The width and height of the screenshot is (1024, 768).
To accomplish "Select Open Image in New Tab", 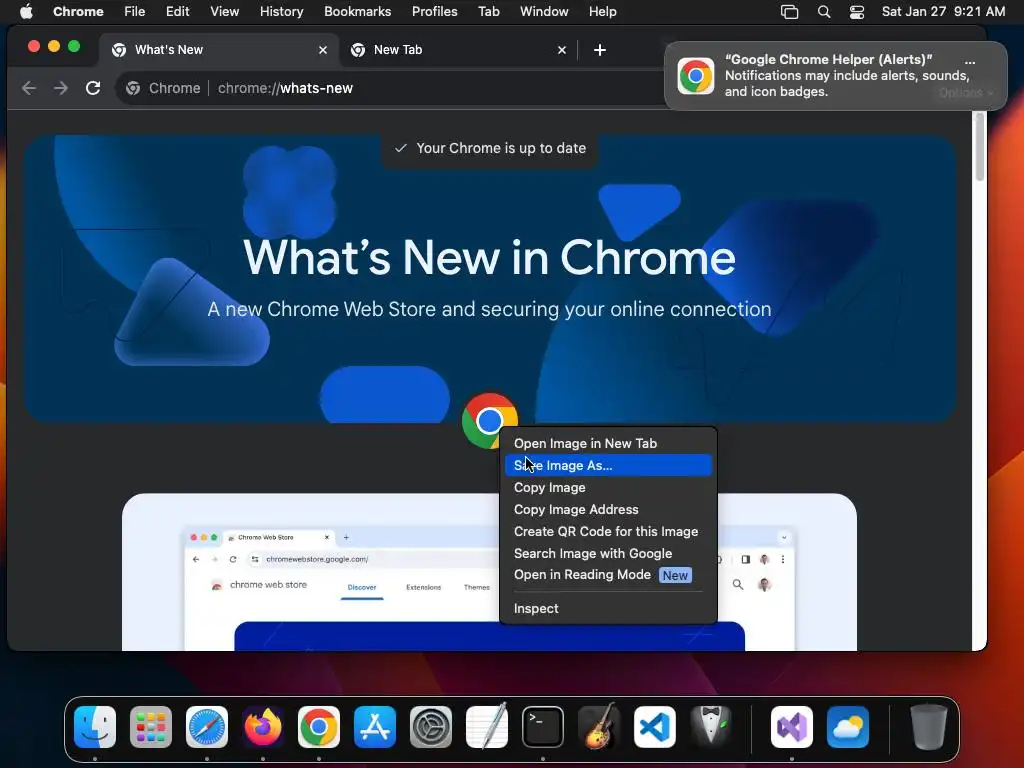I will tap(608, 443).
